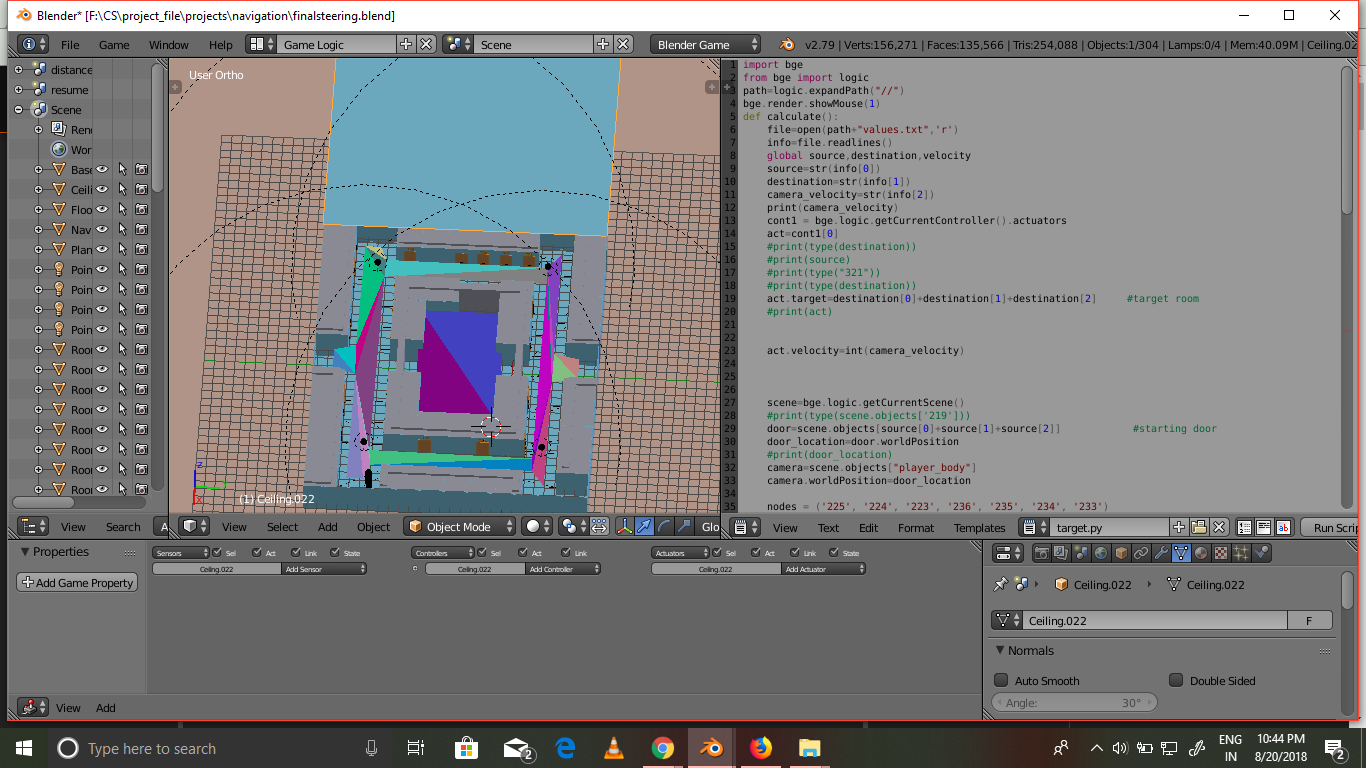Toggle line numbers in the text editor
This screenshot has width=1366, height=768.
point(1244,527)
